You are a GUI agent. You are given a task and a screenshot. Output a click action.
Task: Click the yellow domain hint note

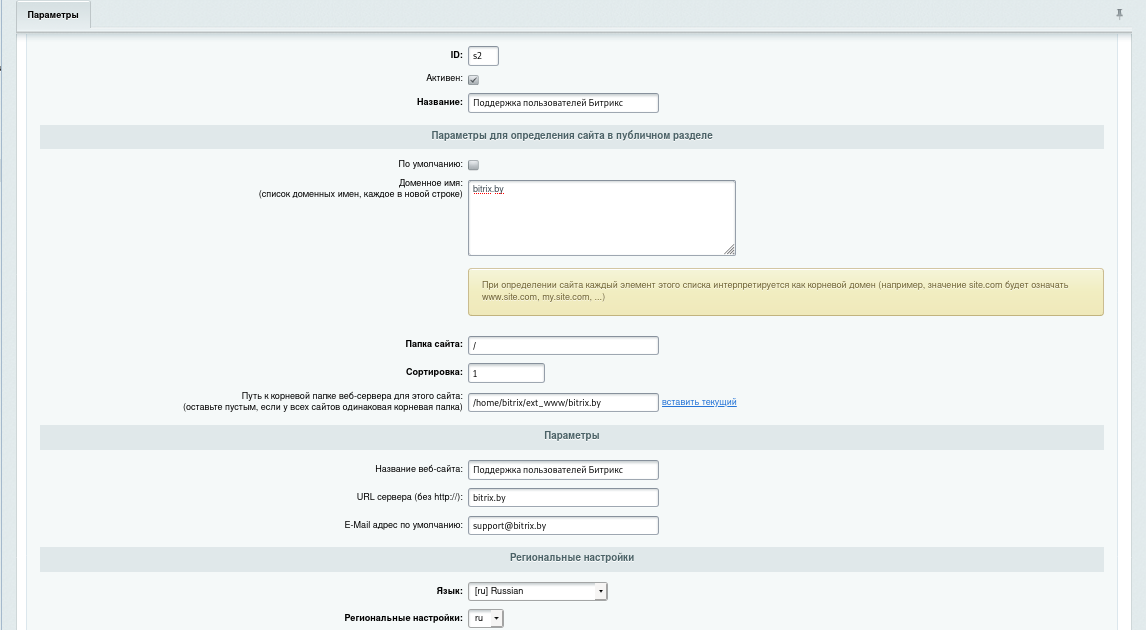pyautogui.click(x=785, y=291)
